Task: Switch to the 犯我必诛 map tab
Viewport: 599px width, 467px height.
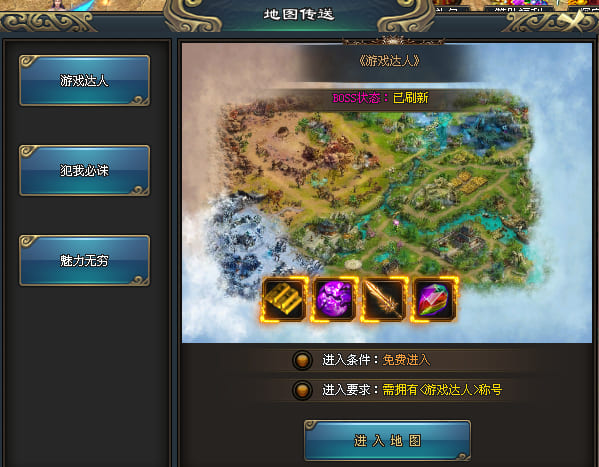Action: [x=84, y=170]
